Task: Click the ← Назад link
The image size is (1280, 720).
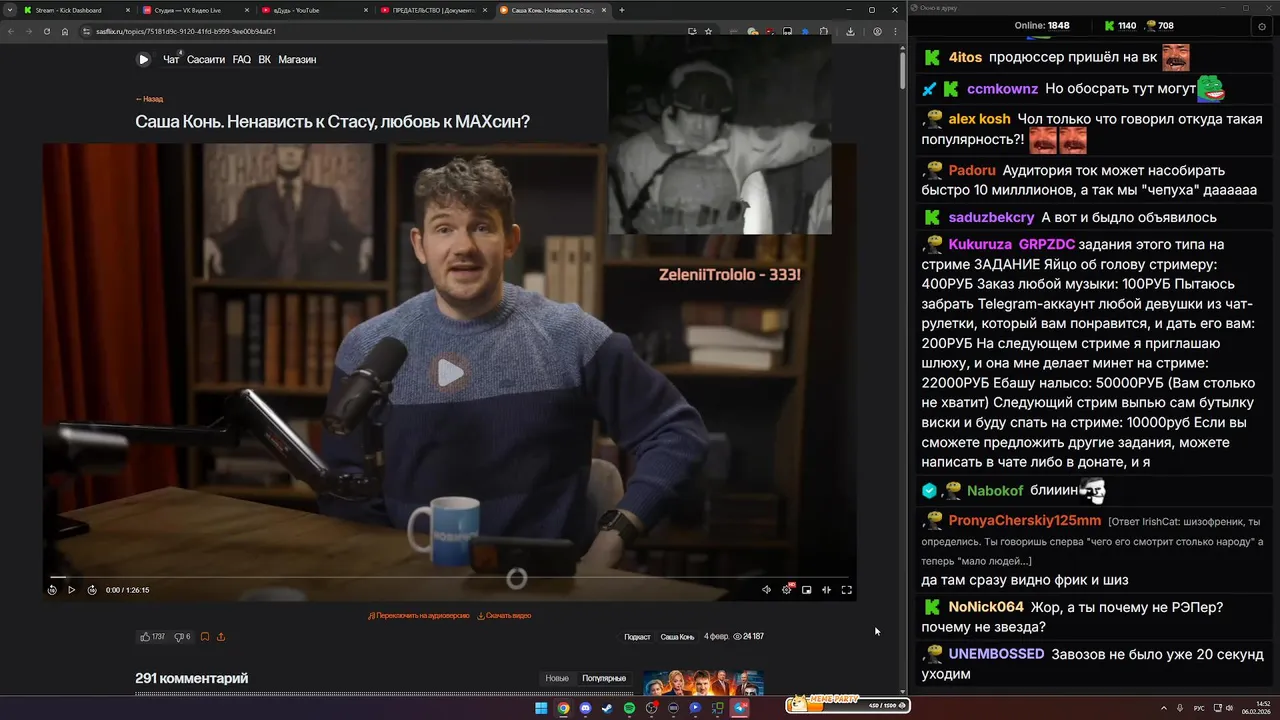Action: coord(149,99)
